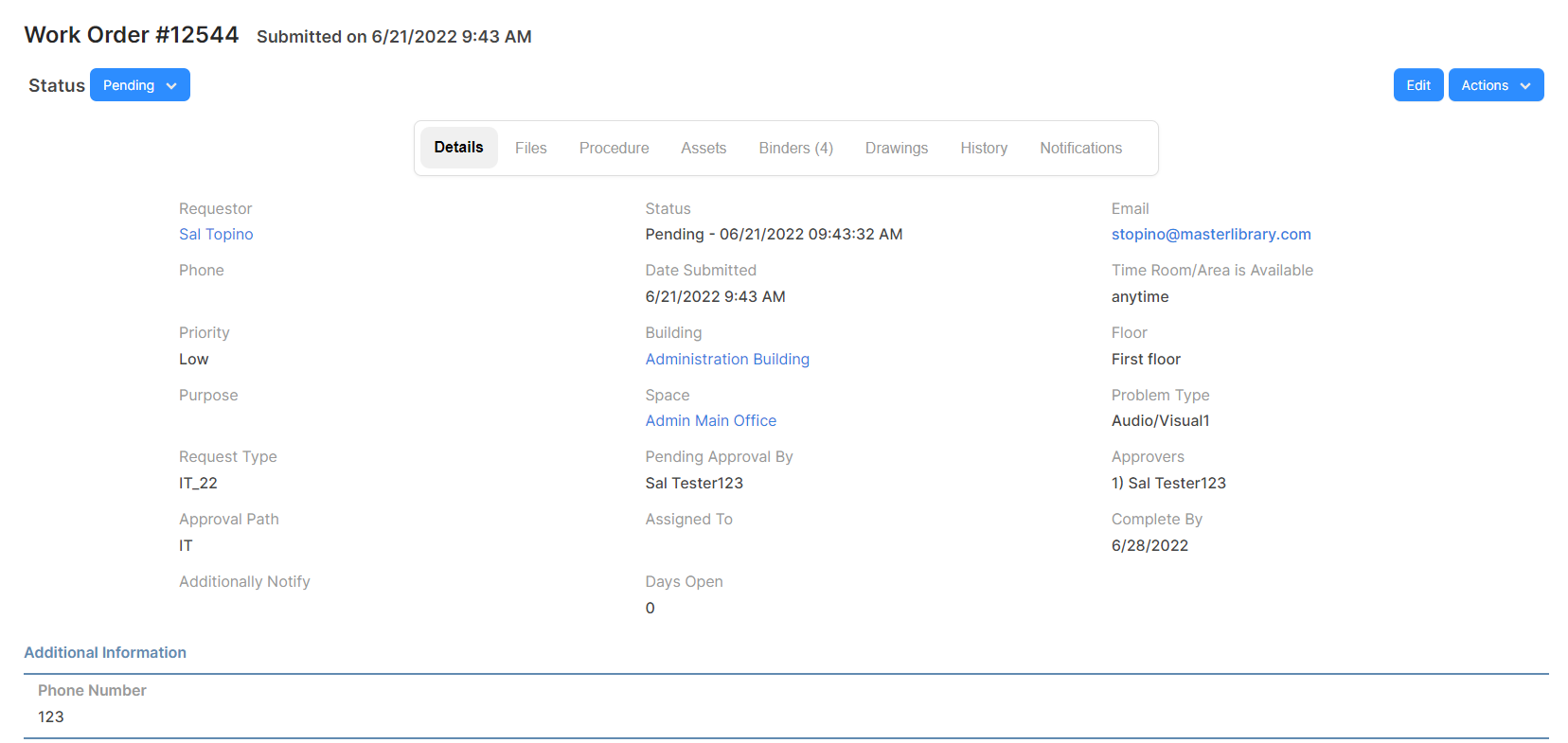This screenshot has height=743, width=1568.
Task: Open the Administration Building link
Action: pos(727,359)
